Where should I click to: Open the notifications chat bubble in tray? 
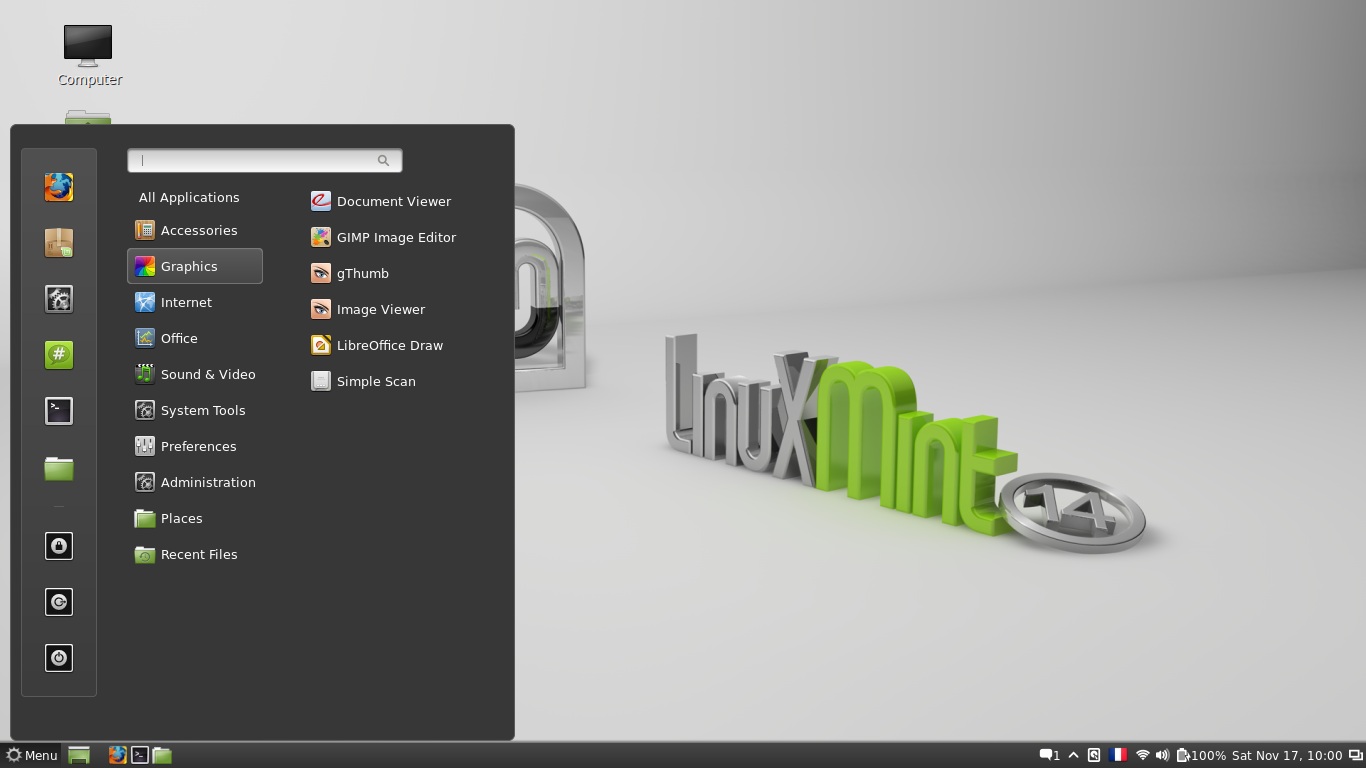coord(1049,755)
